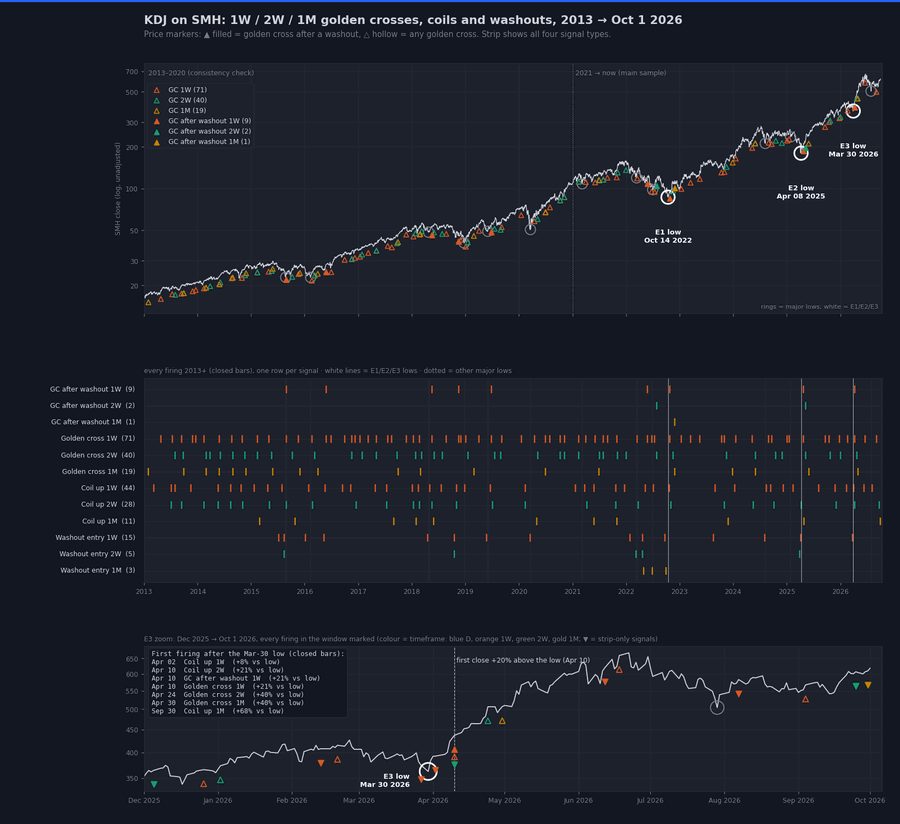Click filled gold triangle for GC after washout 1M

(157, 142)
